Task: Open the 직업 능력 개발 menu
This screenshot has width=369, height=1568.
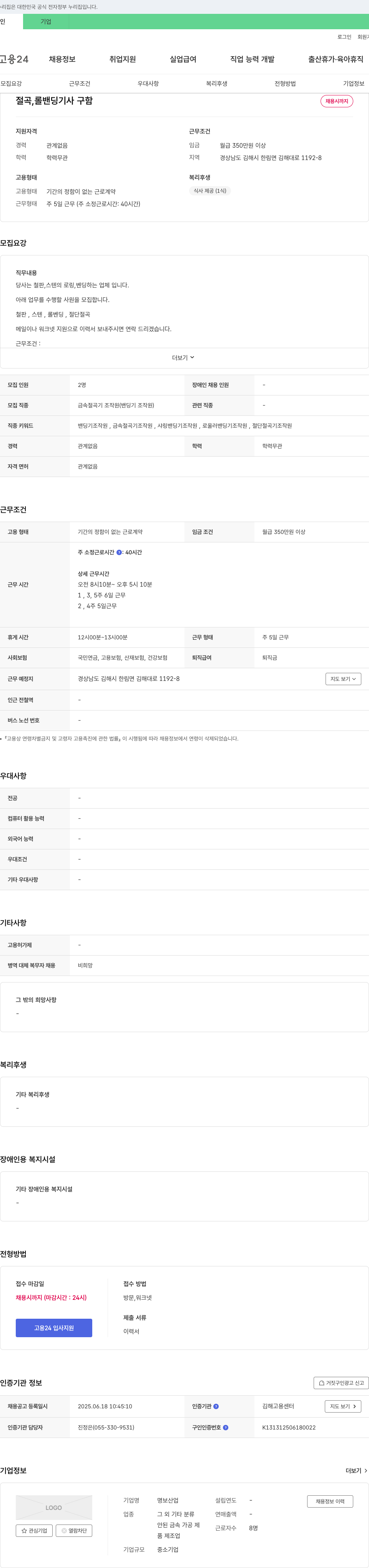Action: (252, 59)
